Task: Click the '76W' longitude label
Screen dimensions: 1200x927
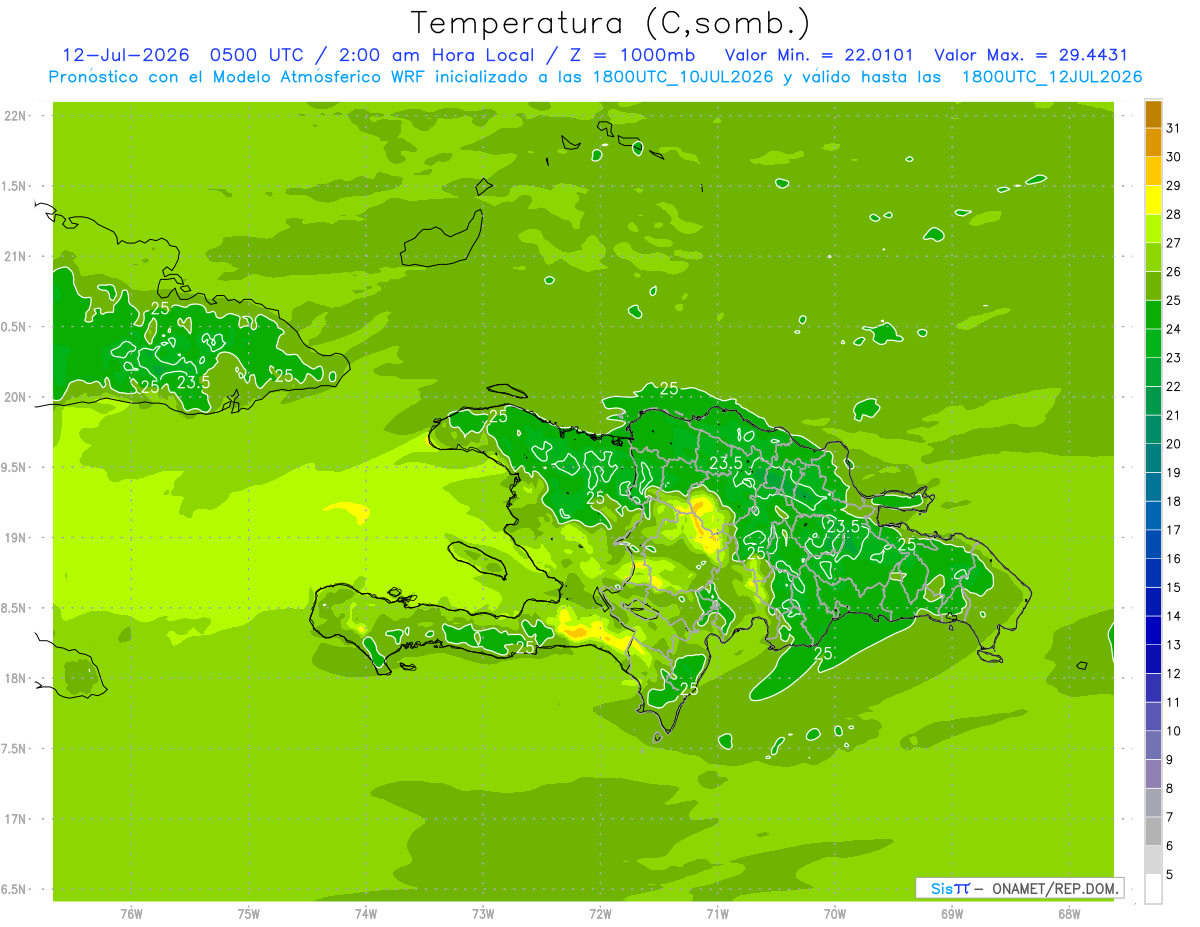Action: 131,913
